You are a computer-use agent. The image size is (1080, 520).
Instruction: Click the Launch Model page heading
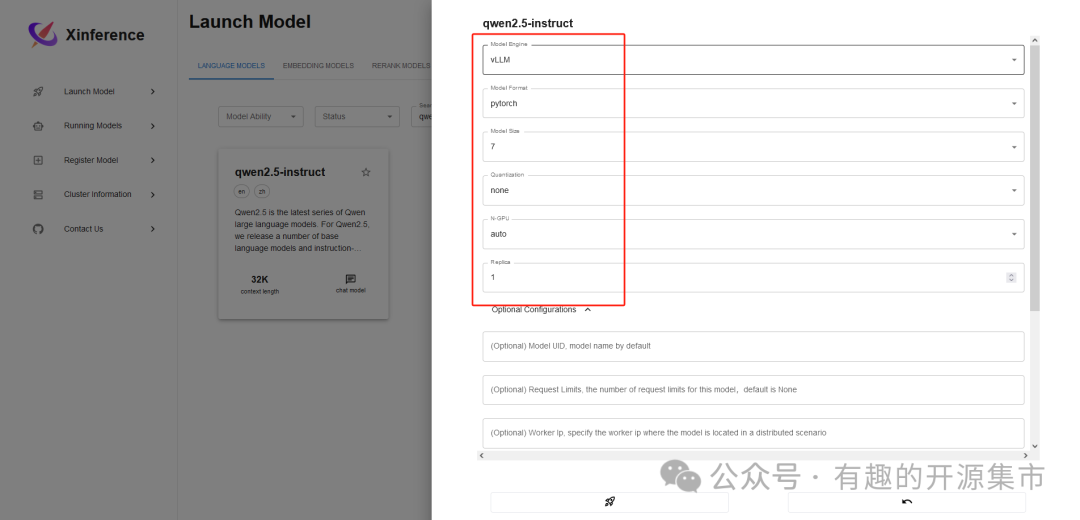pyautogui.click(x=250, y=22)
